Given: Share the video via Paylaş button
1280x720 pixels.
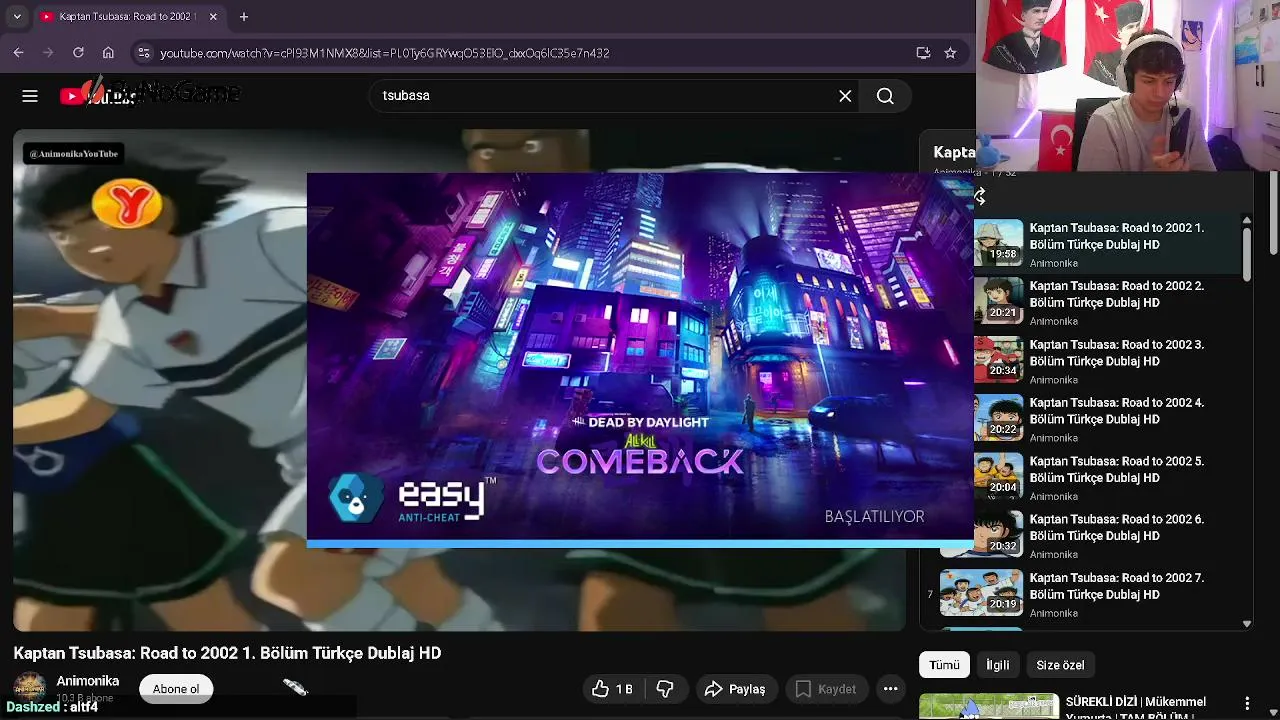Looking at the screenshot, I should (x=735, y=689).
